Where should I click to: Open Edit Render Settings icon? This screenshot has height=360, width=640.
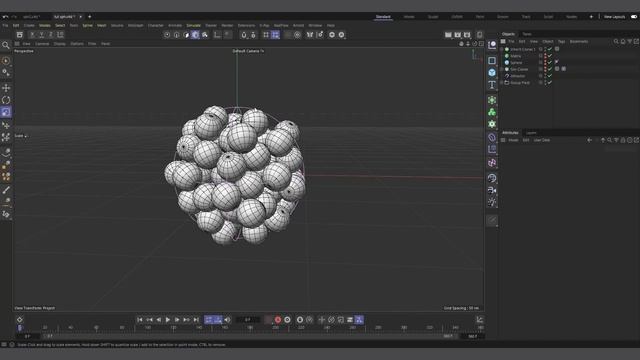point(467,35)
